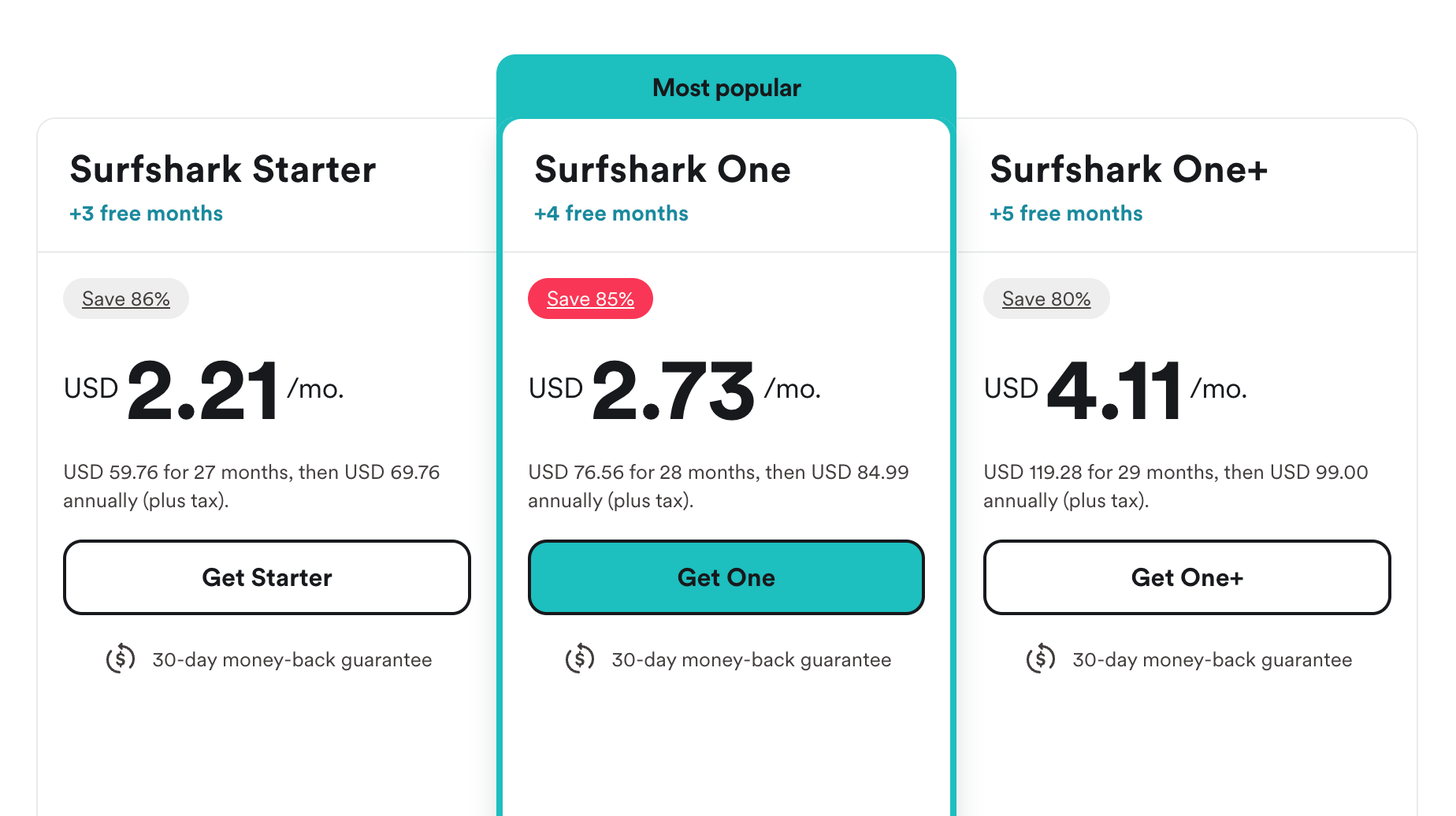Click the Starter 30-day money-back guarantee text
The height and width of the screenshot is (816, 1456).
292,660
